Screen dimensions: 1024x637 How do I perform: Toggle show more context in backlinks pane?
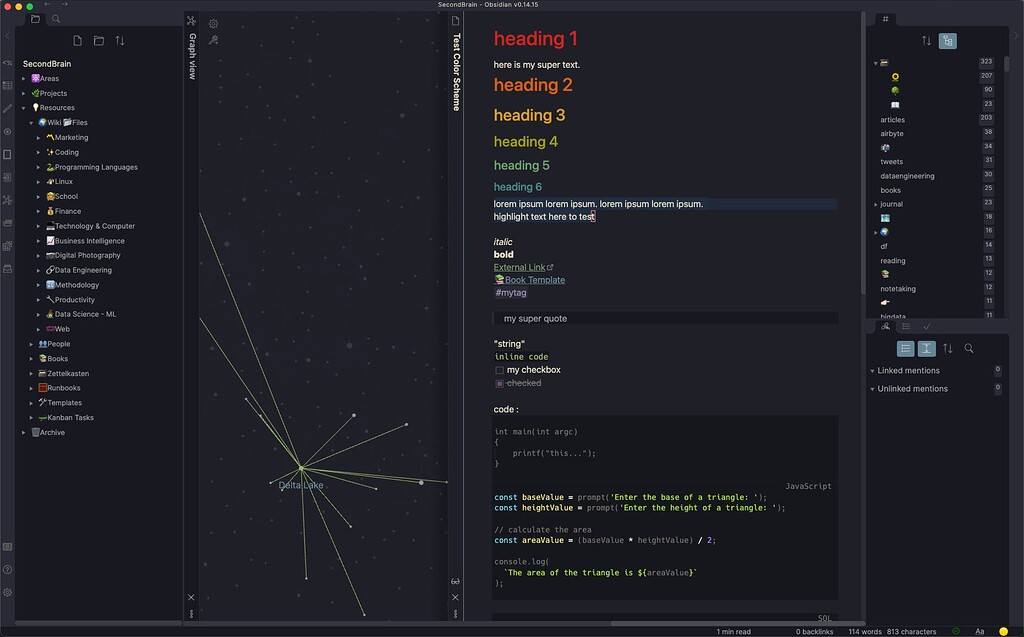point(927,348)
